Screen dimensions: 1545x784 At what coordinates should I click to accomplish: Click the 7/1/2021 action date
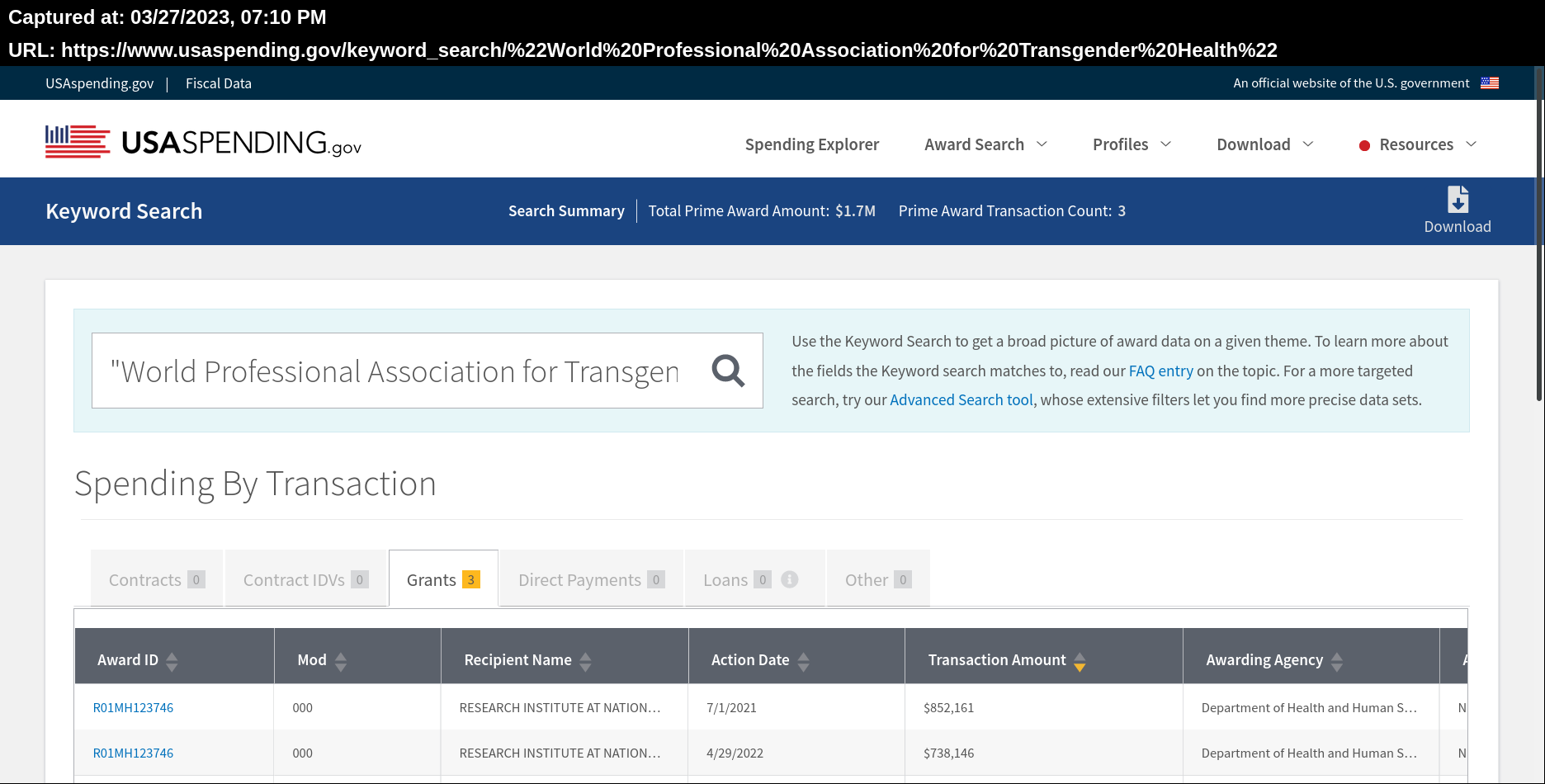coord(731,707)
